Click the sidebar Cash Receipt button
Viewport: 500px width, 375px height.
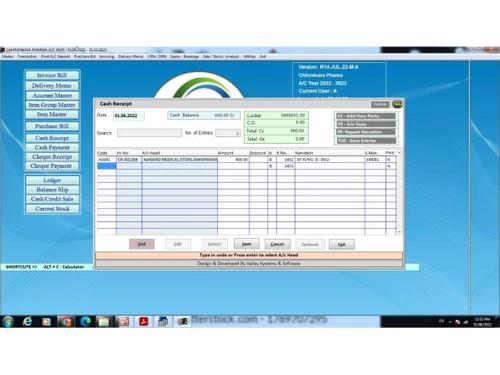[52, 138]
